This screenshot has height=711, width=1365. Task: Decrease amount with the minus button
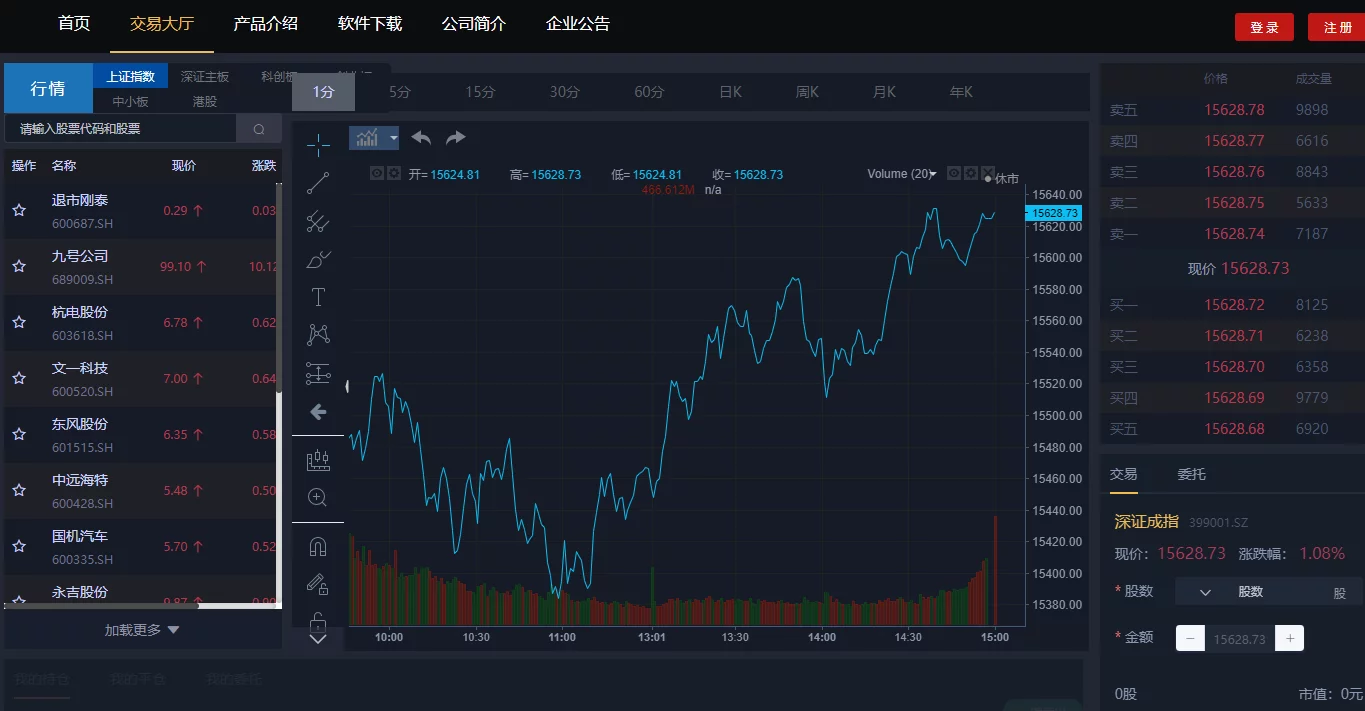tap(1190, 638)
